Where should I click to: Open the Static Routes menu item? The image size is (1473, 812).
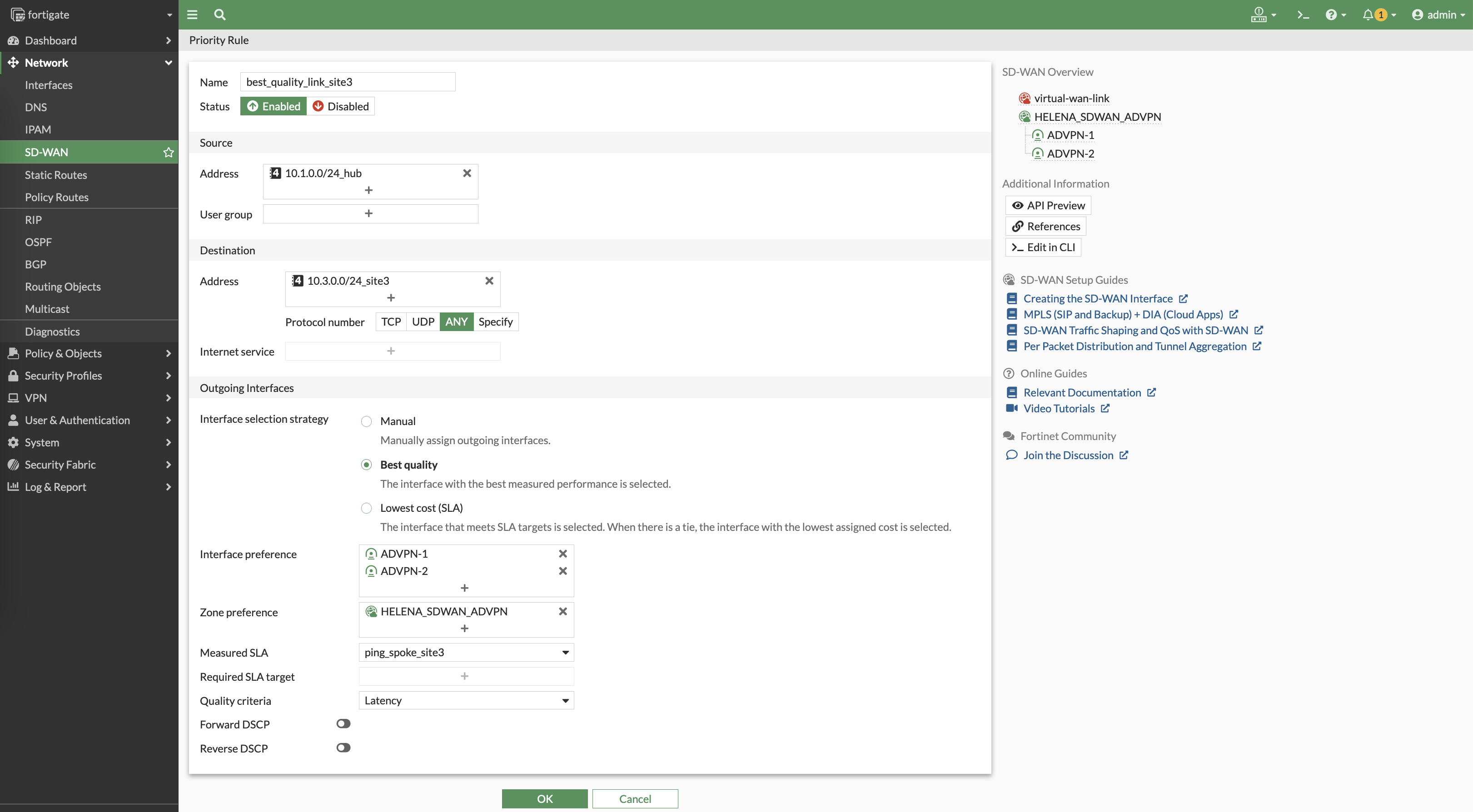[x=56, y=175]
